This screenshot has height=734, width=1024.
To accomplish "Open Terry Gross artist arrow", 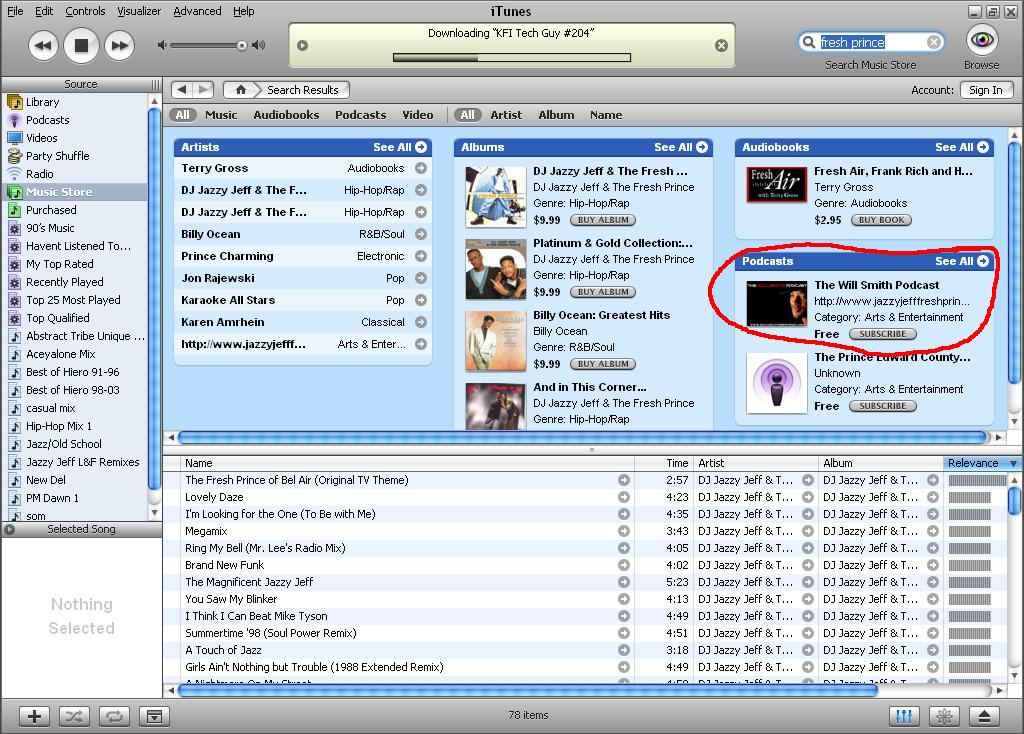I will point(421,168).
